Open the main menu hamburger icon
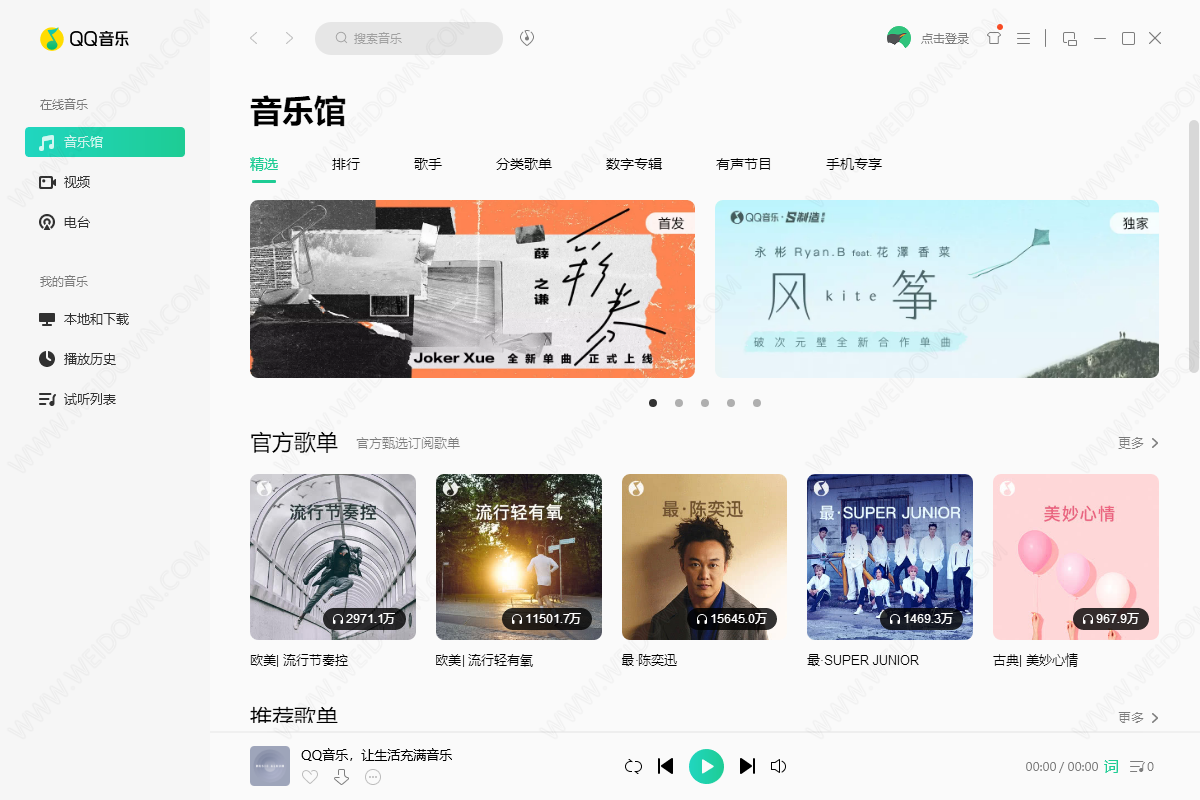 click(1023, 38)
